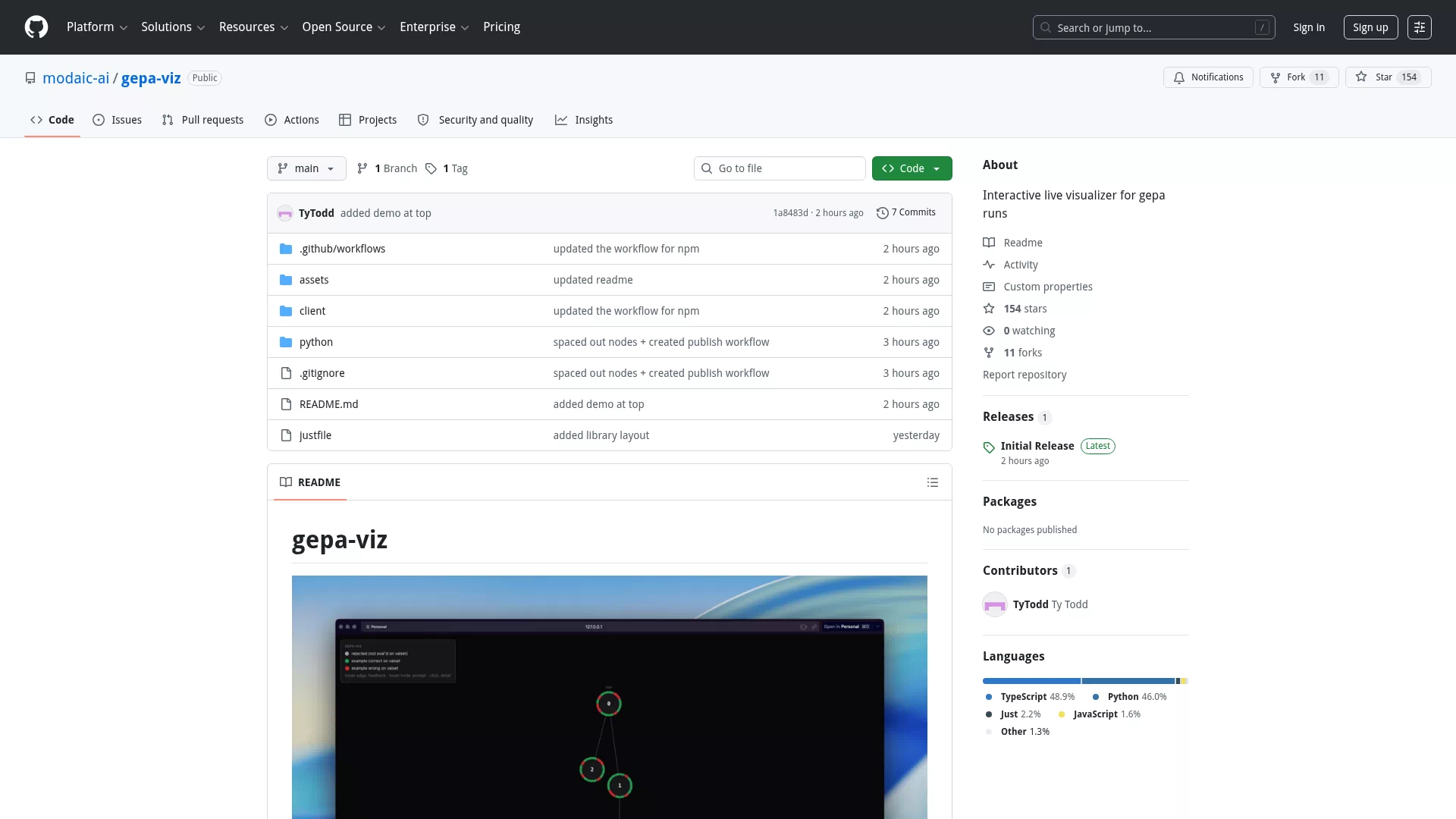The image size is (1456, 819).
Task: Expand the Open Source menu
Action: tap(344, 27)
